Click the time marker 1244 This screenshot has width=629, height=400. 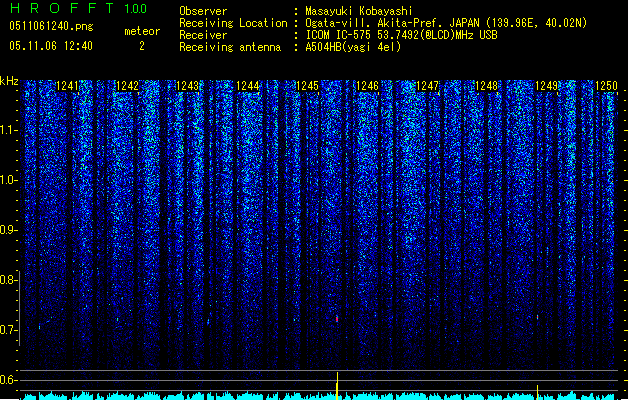pos(248,86)
